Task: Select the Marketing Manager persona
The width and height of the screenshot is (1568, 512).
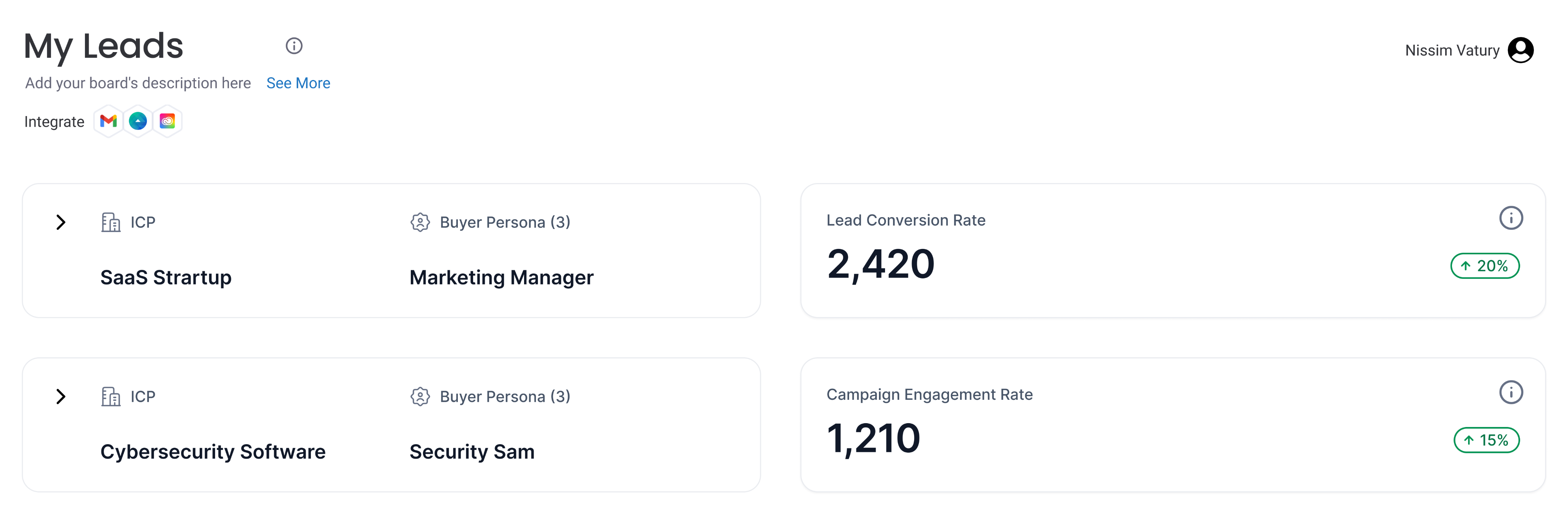Action: pyautogui.click(x=501, y=278)
